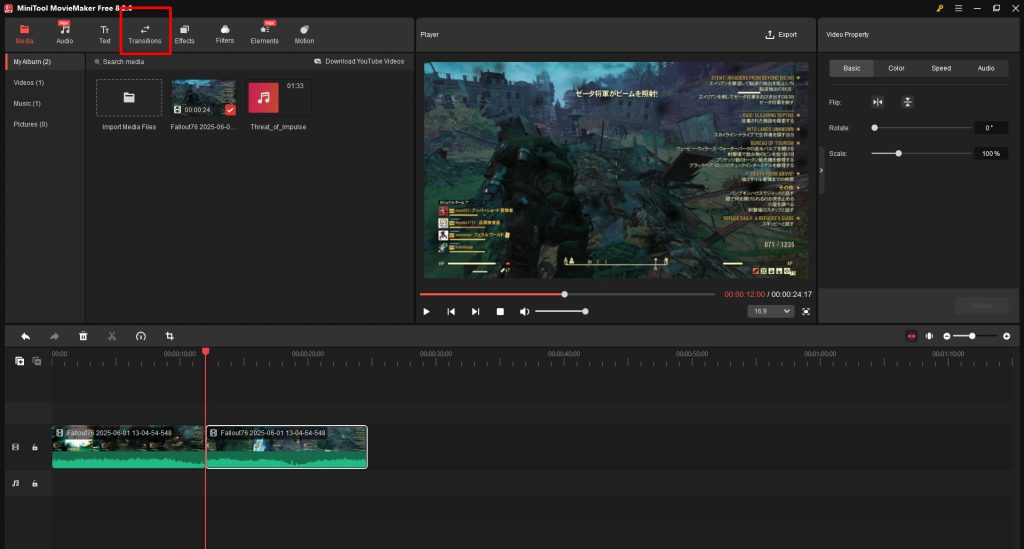Open the Audio library tab

[65, 34]
